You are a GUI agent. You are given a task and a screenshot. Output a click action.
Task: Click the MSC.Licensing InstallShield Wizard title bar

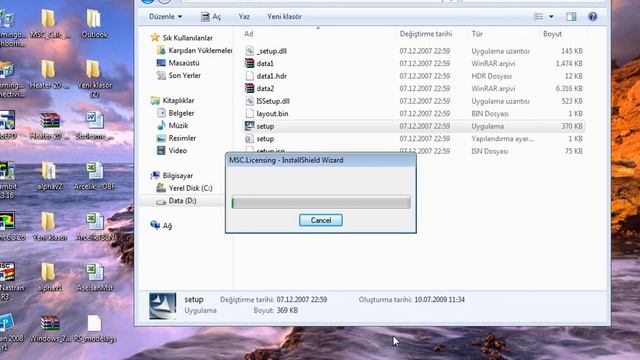321,160
